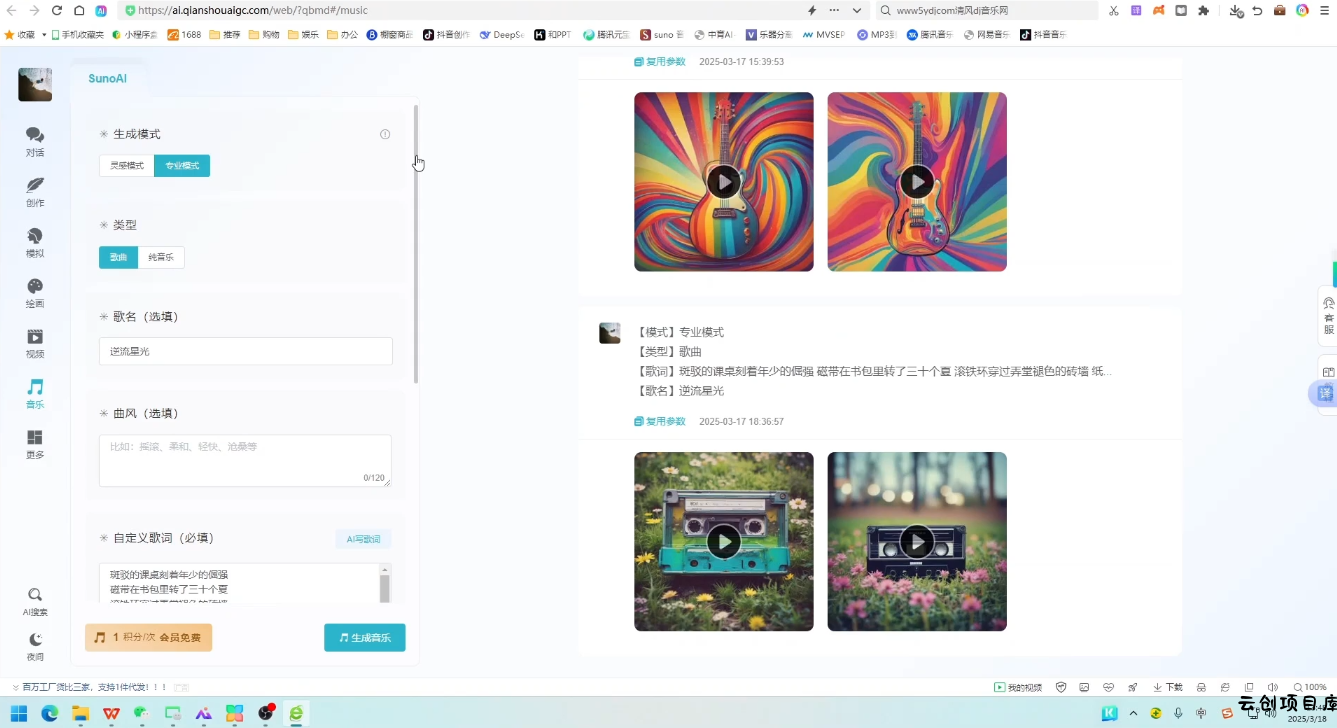Open the 音乐 music section in sidebar

[x=35, y=393]
